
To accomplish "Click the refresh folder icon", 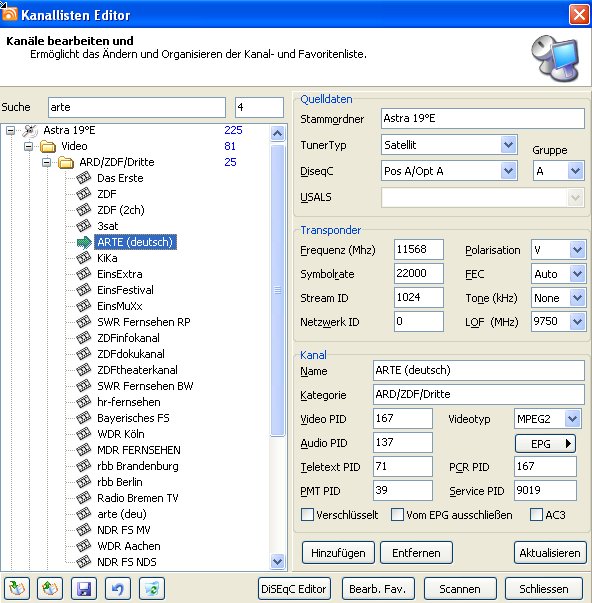I will pyautogui.click(x=152, y=588).
